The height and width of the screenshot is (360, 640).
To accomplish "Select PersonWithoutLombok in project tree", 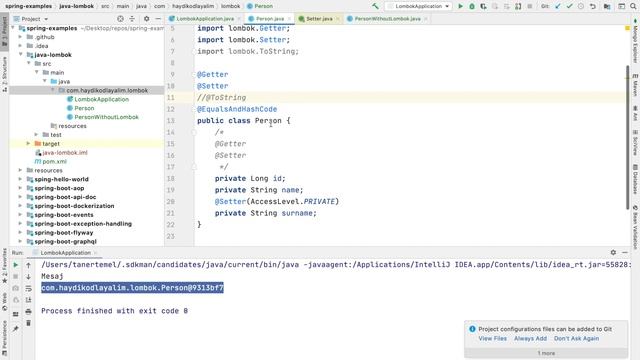I will (x=106, y=117).
